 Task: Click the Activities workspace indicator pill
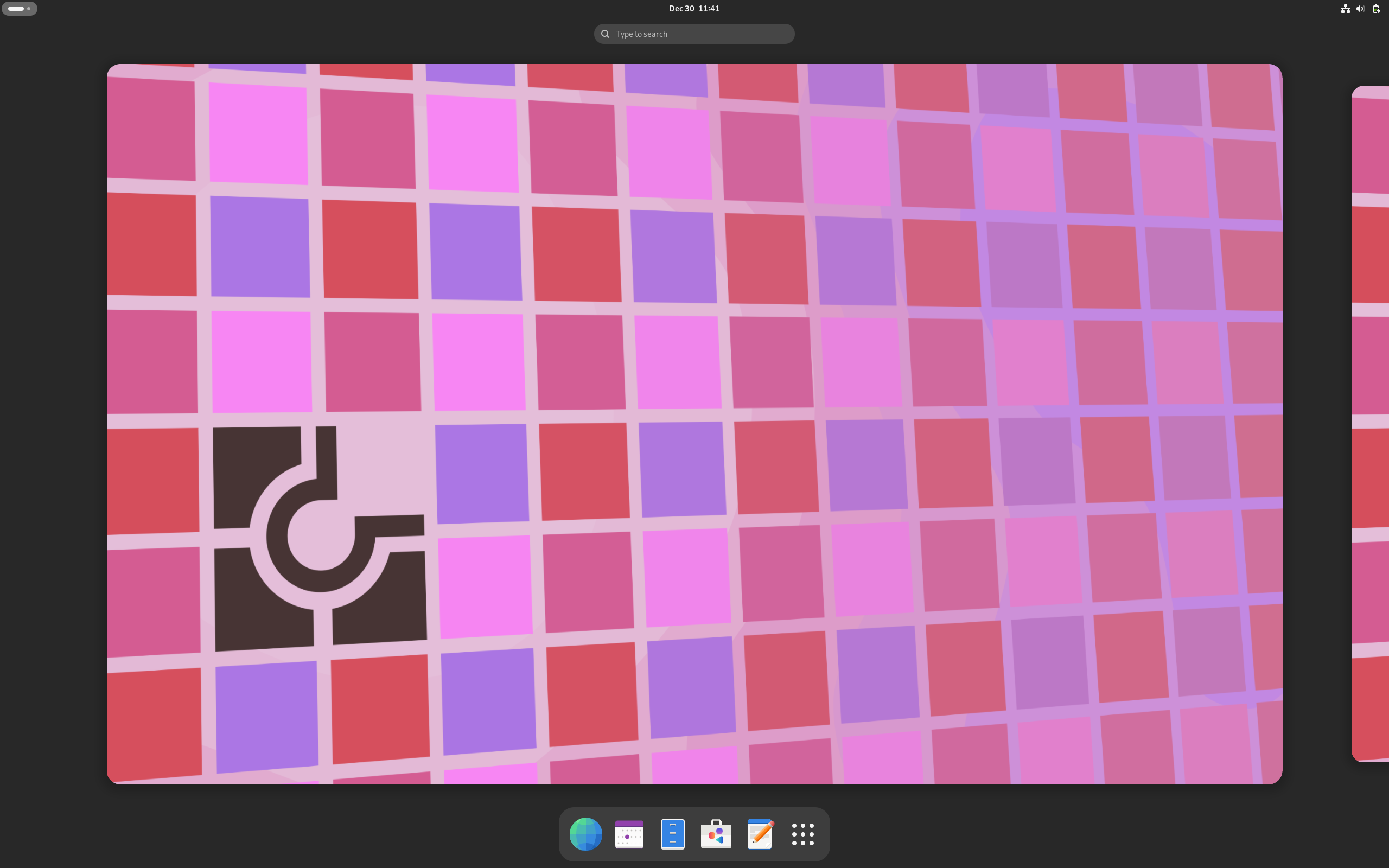(x=20, y=9)
